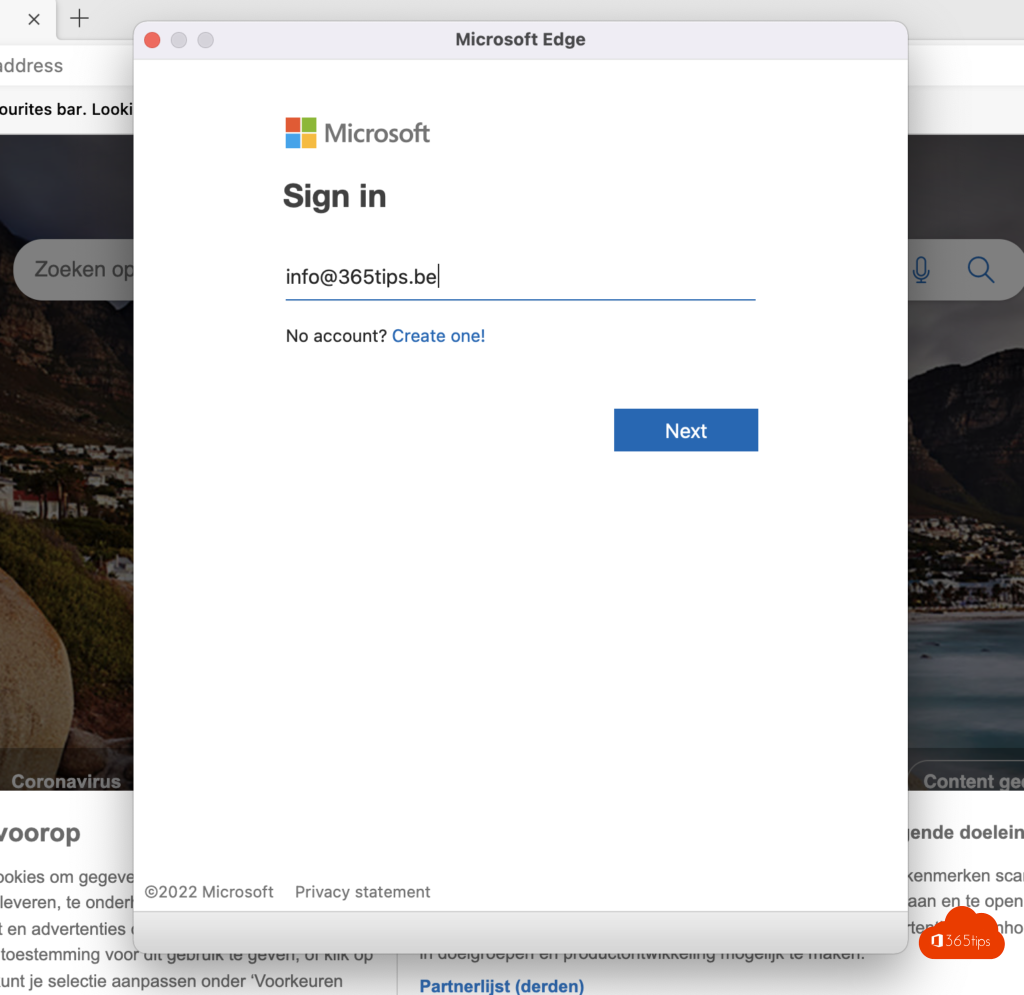1024x995 pixels.
Task: Open the Privacy statement link
Action: coord(362,892)
